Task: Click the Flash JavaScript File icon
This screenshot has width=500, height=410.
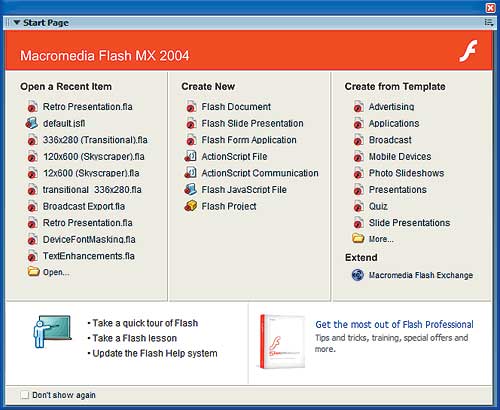Action: [191, 189]
